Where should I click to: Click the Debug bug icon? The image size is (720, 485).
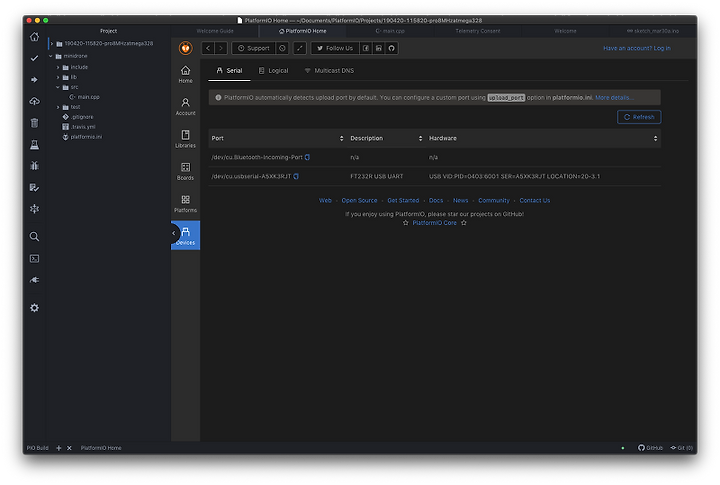click(34, 166)
